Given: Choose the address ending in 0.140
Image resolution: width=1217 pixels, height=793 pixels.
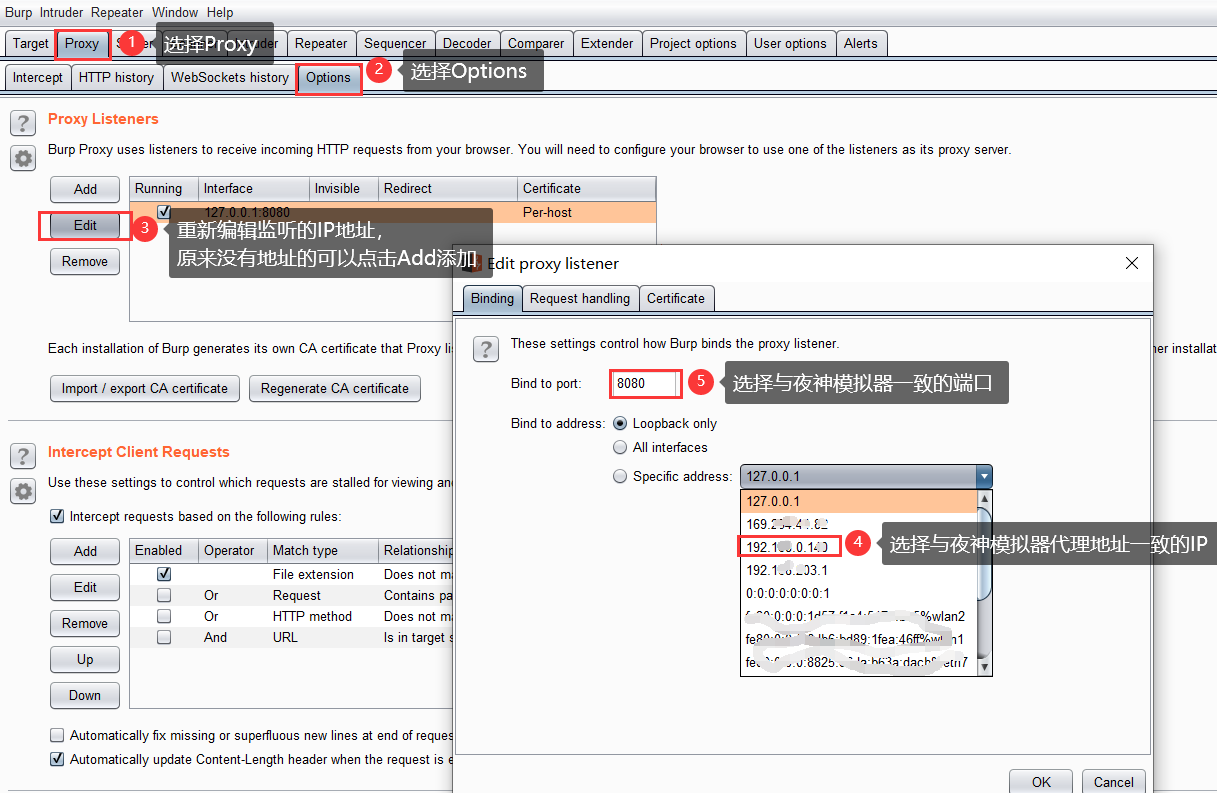Looking at the screenshot, I should click(858, 547).
